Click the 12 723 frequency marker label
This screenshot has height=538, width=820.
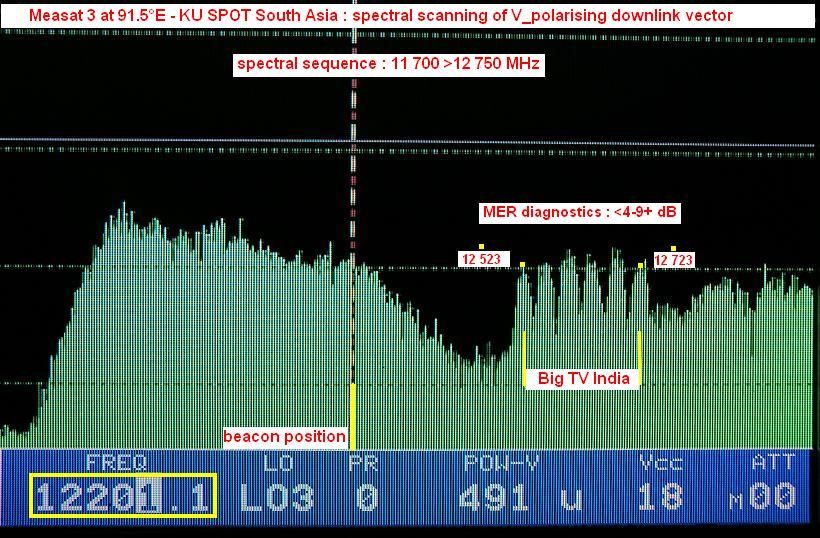pos(674,260)
